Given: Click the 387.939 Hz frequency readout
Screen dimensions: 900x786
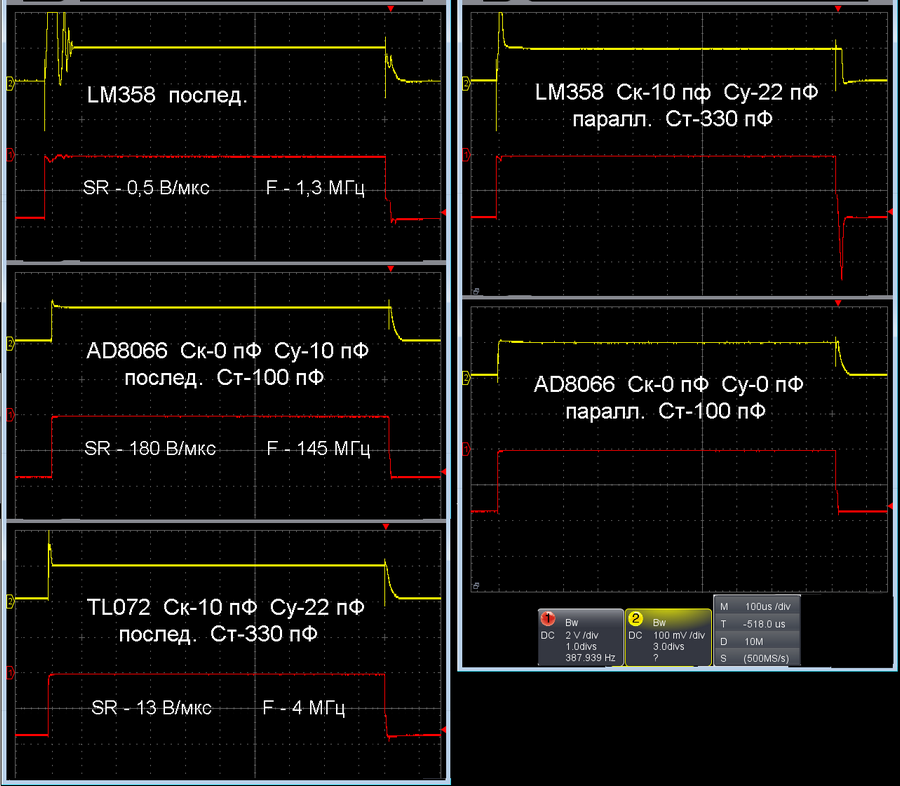Looking at the screenshot, I should (x=590, y=658).
